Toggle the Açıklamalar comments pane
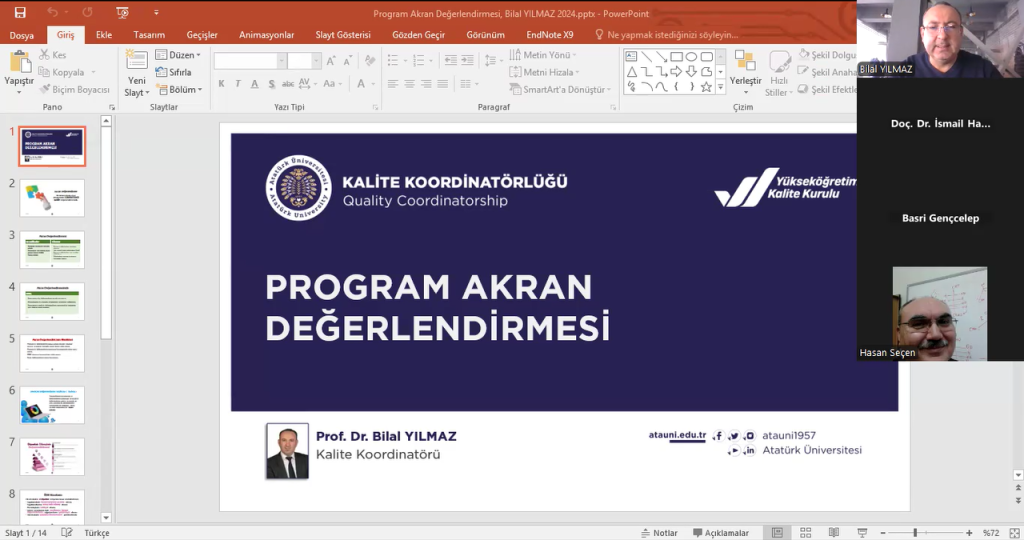This screenshot has height=540, width=1024. click(720, 533)
